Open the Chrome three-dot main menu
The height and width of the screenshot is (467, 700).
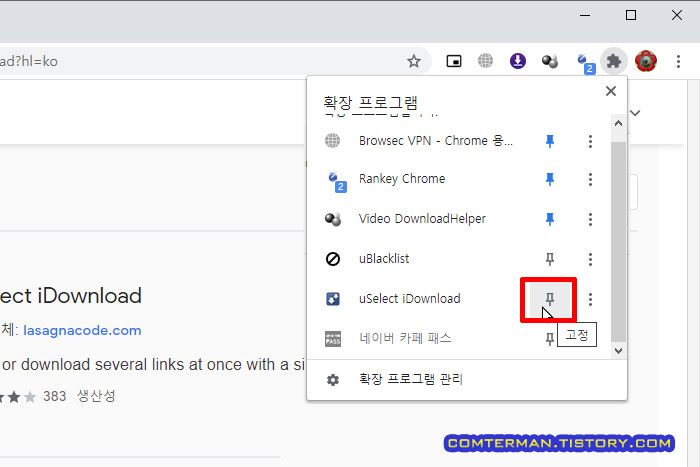(678, 61)
